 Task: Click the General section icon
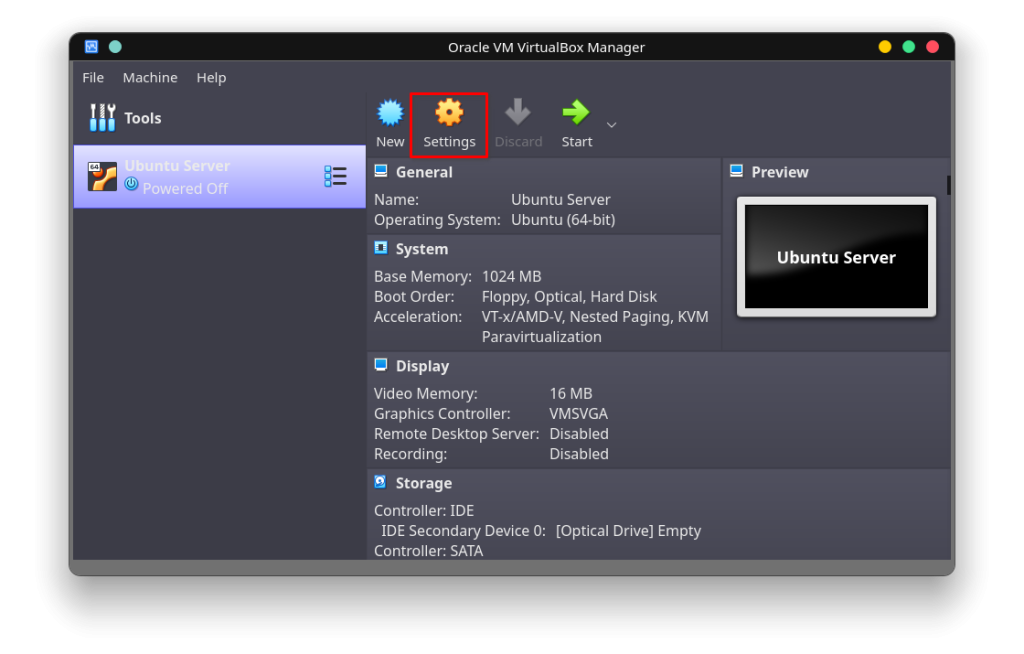(380, 171)
